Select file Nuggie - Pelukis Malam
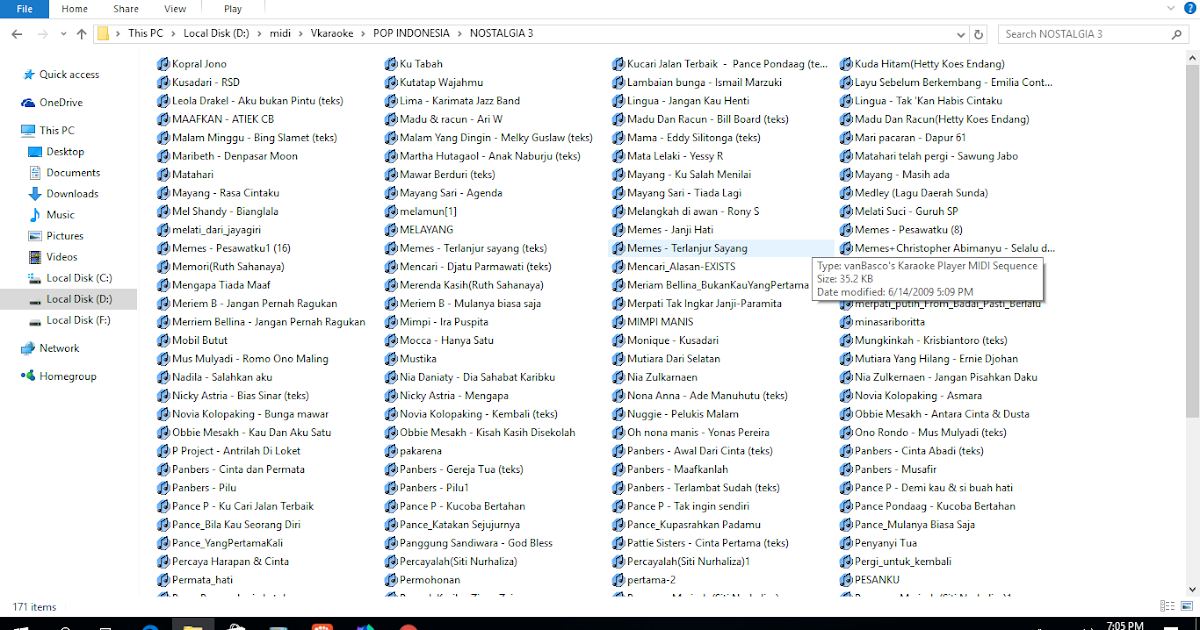The width and height of the screenshot is (1200, 630). pos(683,414)
